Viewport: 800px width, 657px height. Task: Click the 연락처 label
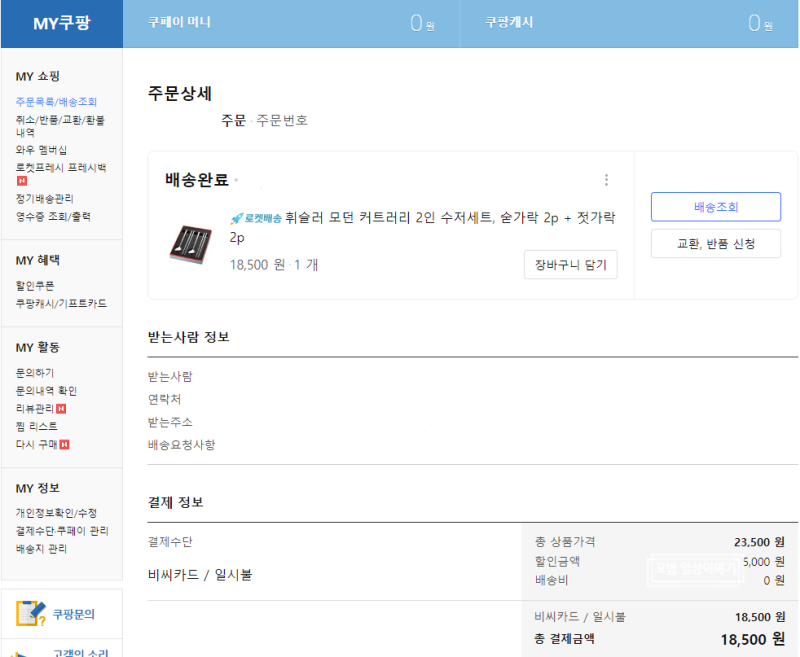[164, 399]
